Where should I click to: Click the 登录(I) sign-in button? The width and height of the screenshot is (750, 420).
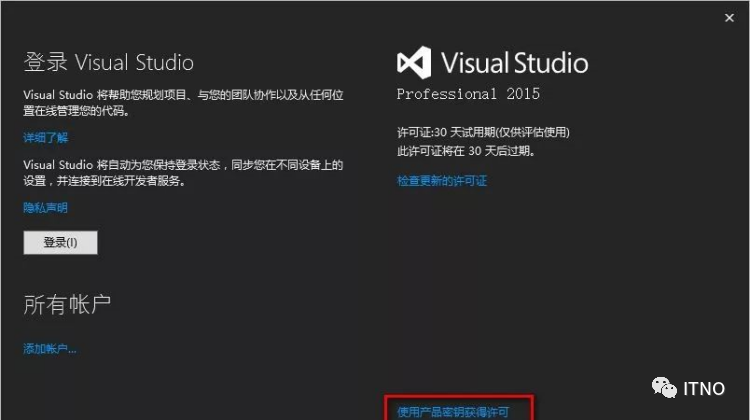(60, 243)
